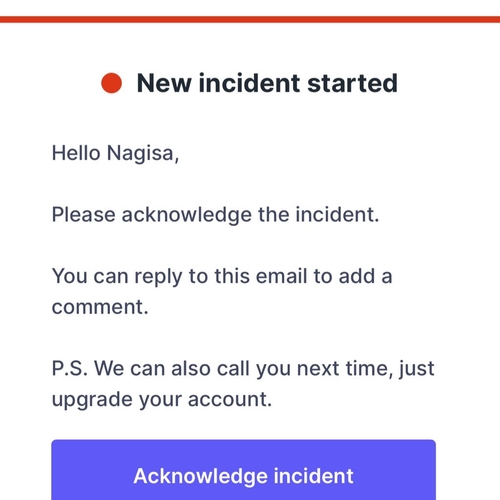Click the P.S. call you next time line
The width and height of the screenshot is (500, 500).
243,369
